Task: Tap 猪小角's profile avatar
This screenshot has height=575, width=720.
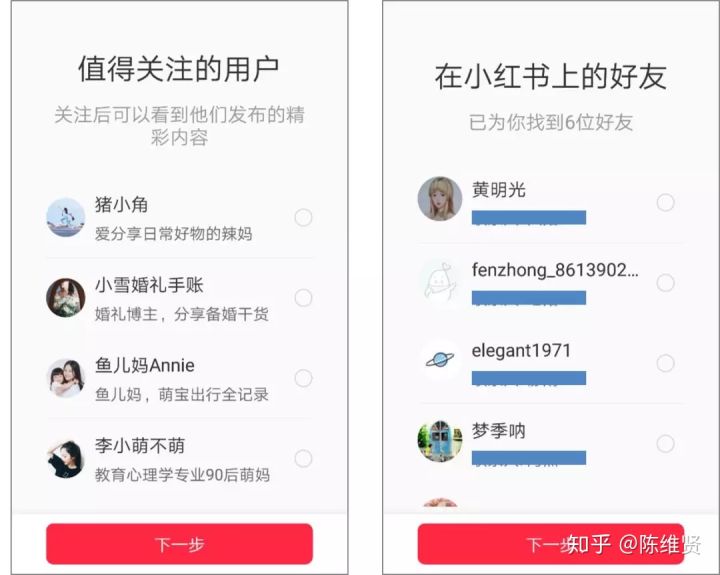Action: click(66, 218)
